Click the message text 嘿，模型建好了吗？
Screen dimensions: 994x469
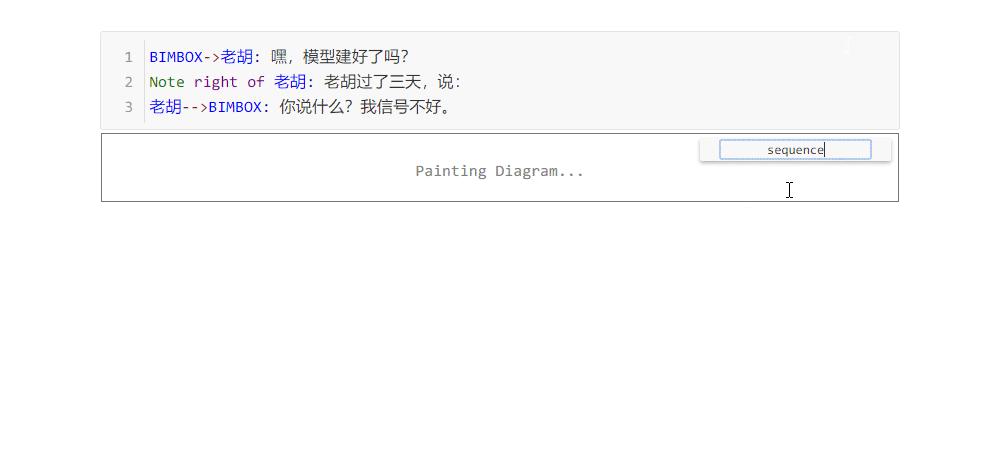coord(340,58)
